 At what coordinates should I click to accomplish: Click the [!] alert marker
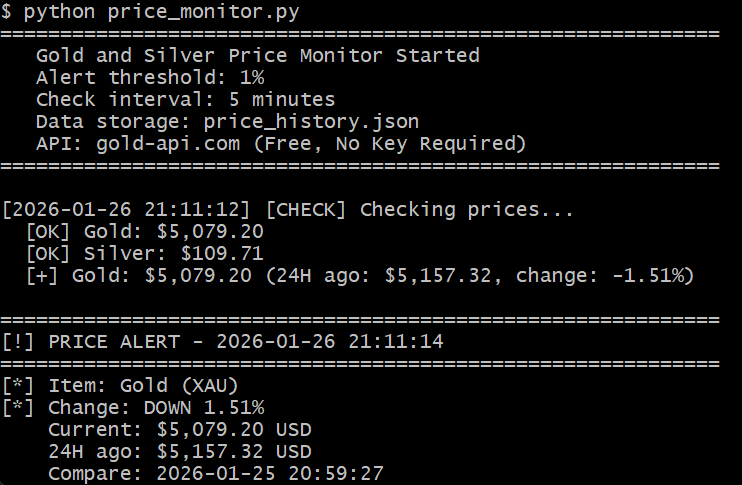[x=19, y=342]
